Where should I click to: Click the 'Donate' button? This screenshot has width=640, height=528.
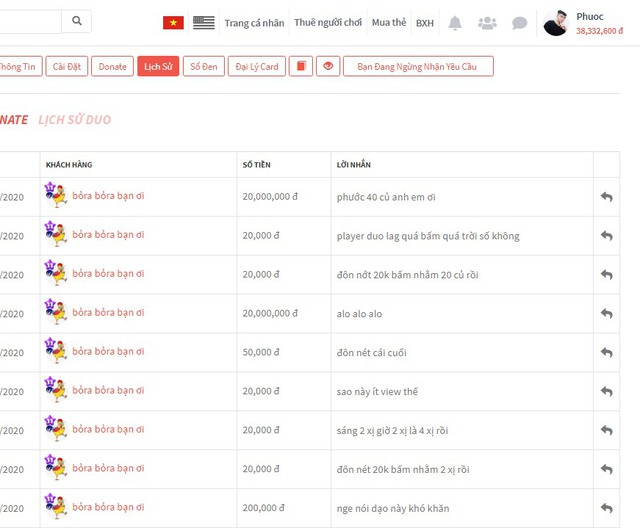tap(112, 67)
